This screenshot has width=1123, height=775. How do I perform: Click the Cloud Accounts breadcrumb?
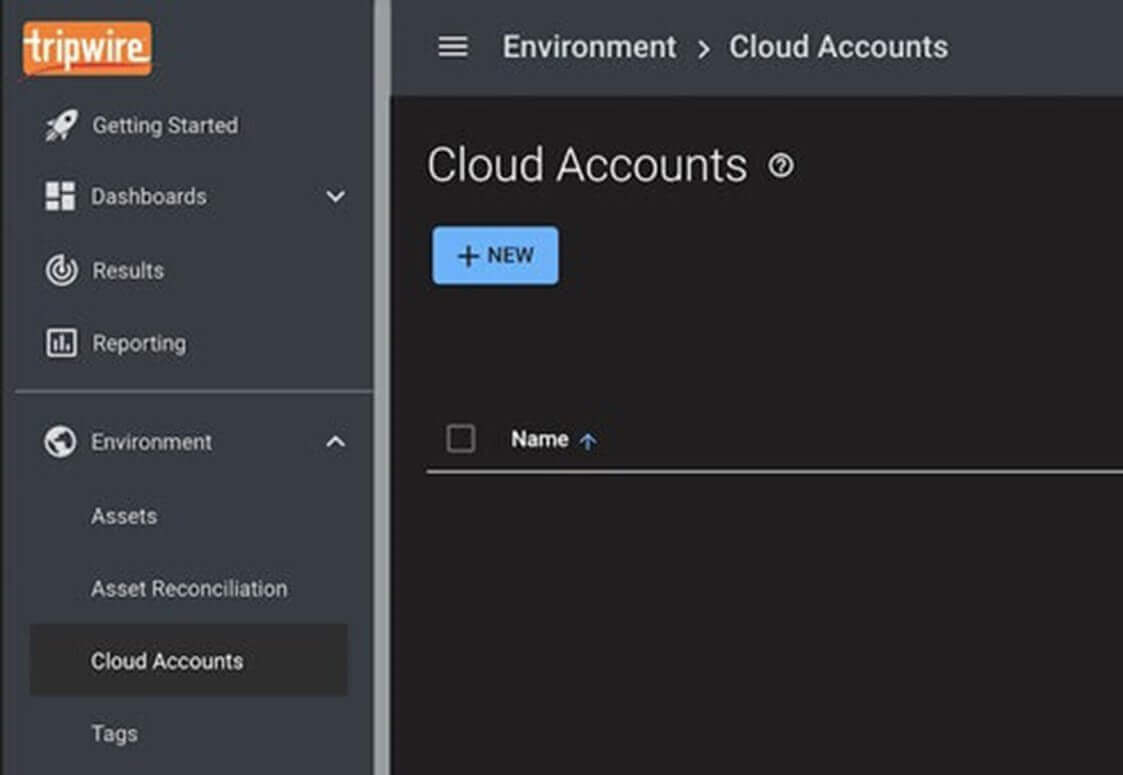point(838,47)
